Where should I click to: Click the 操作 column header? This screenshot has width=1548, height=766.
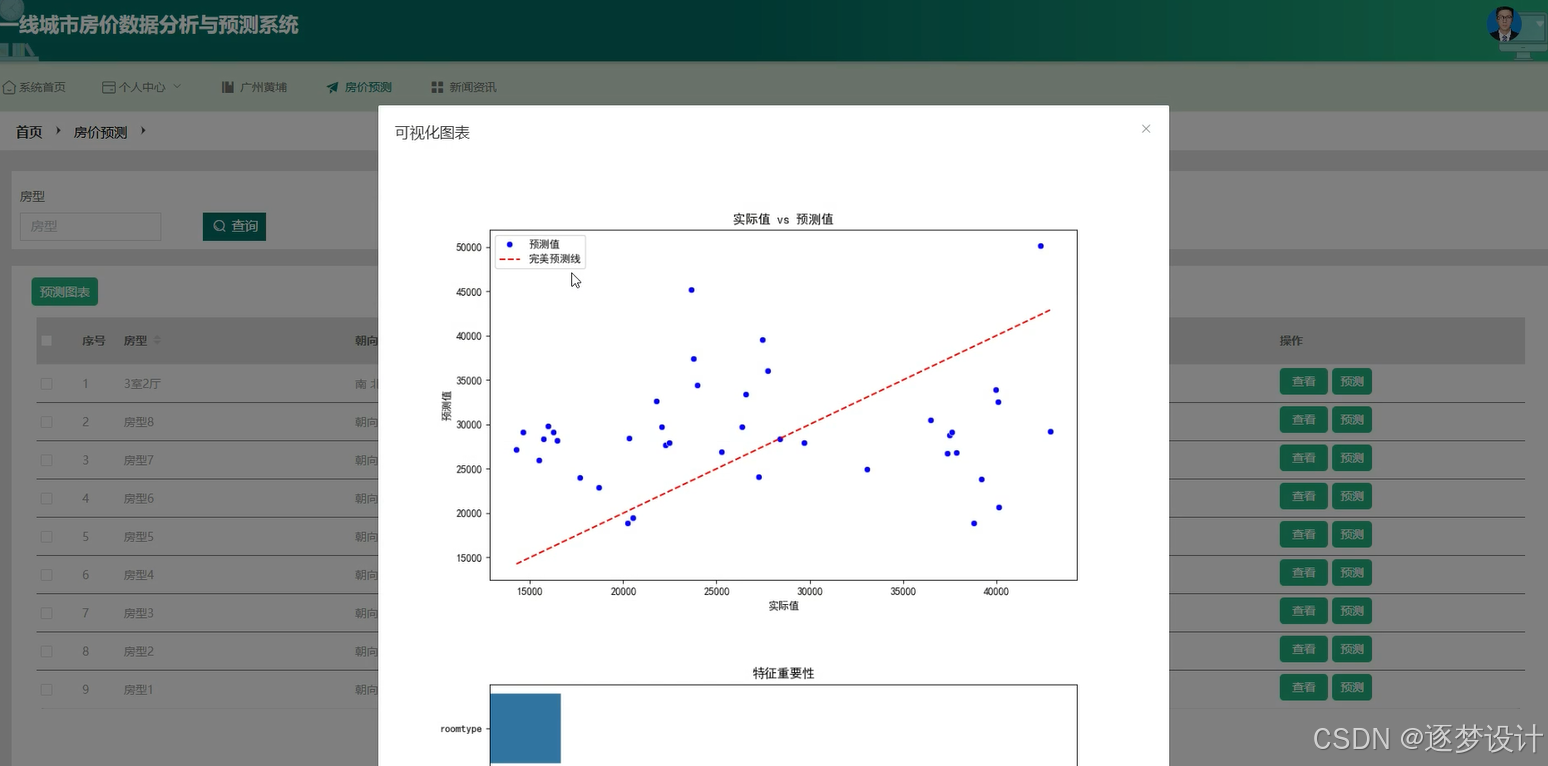click(1292, 341)
